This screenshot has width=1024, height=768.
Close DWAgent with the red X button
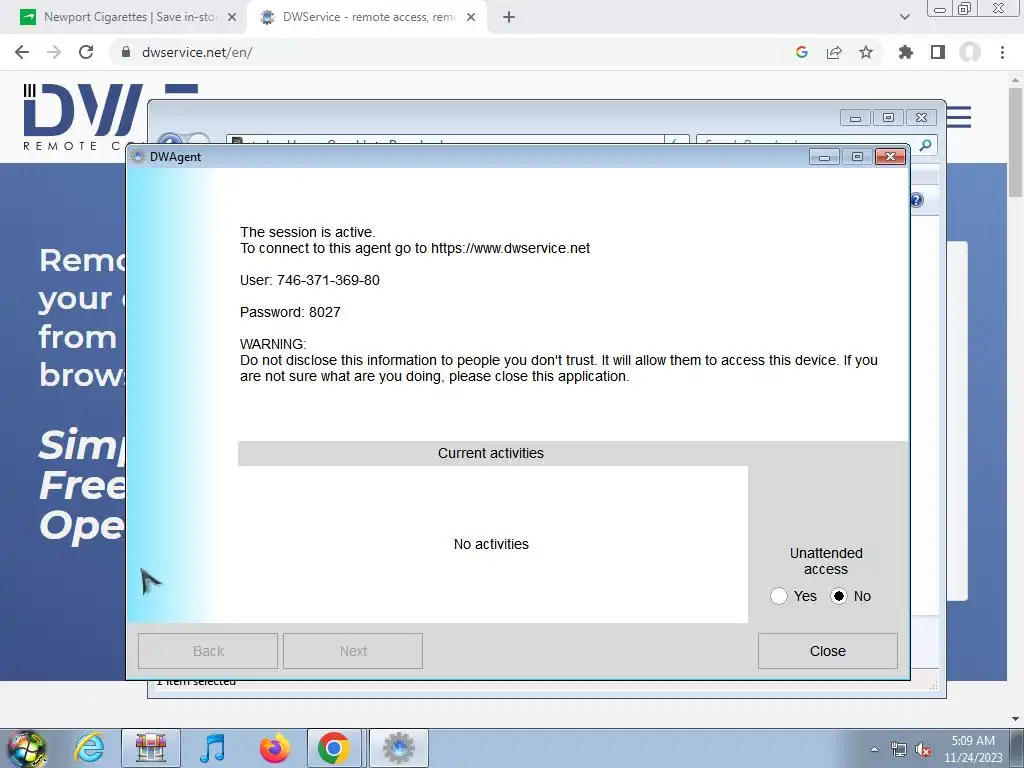coord(890,157)
